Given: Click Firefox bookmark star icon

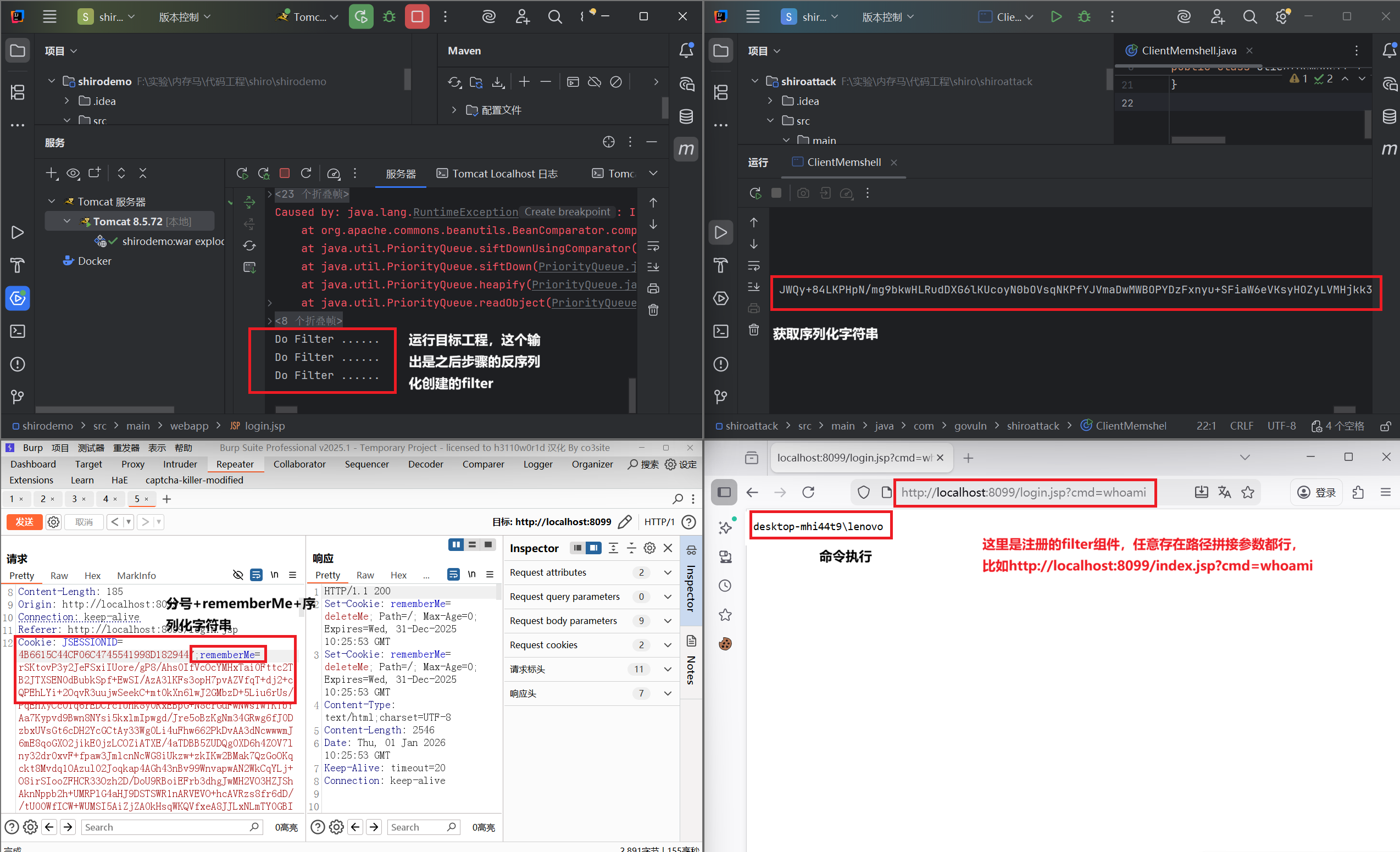Looking at the screenshot, I should pos(1248,492).
